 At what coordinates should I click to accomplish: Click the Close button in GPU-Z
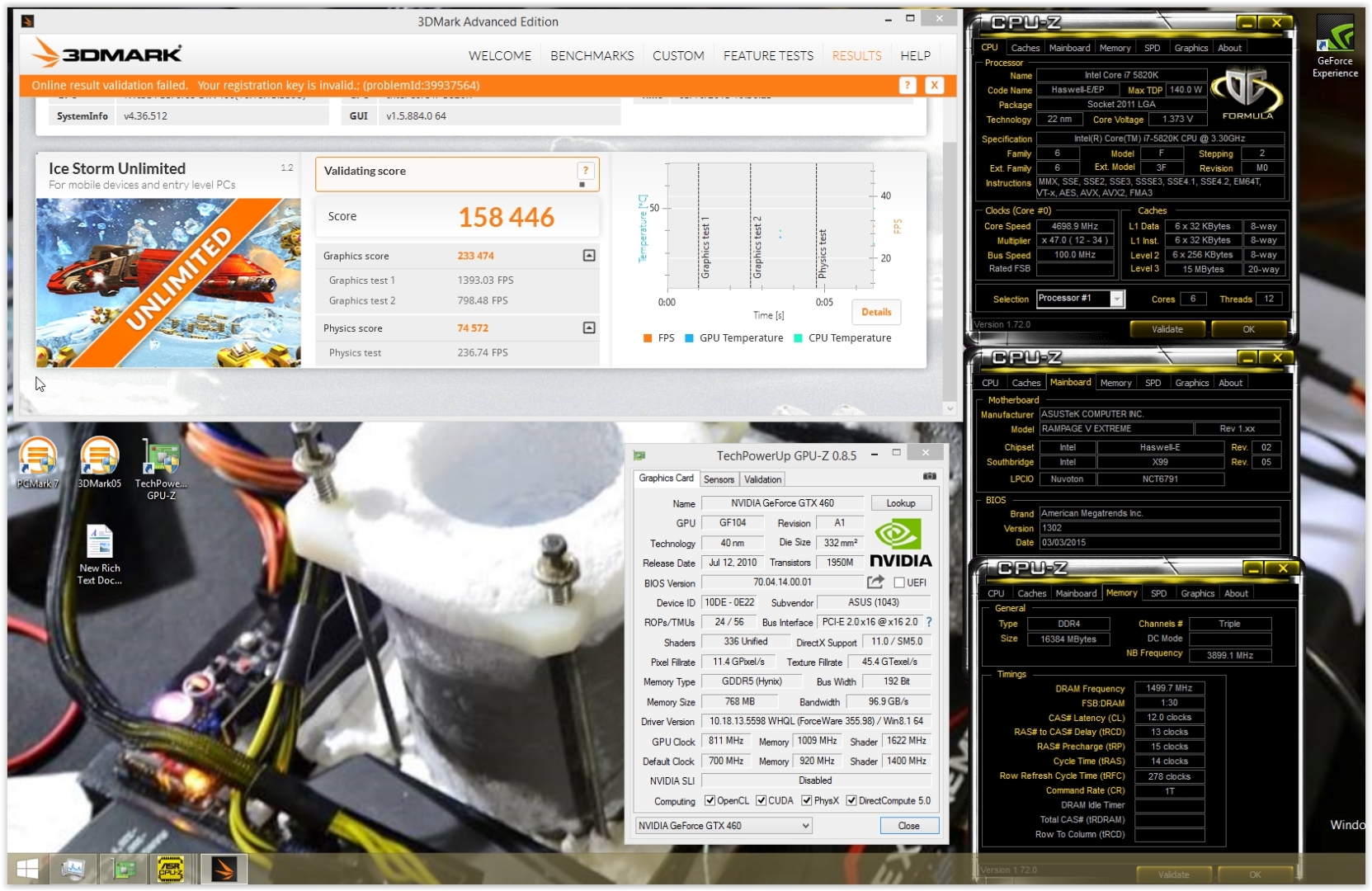(x=908, y=825)
